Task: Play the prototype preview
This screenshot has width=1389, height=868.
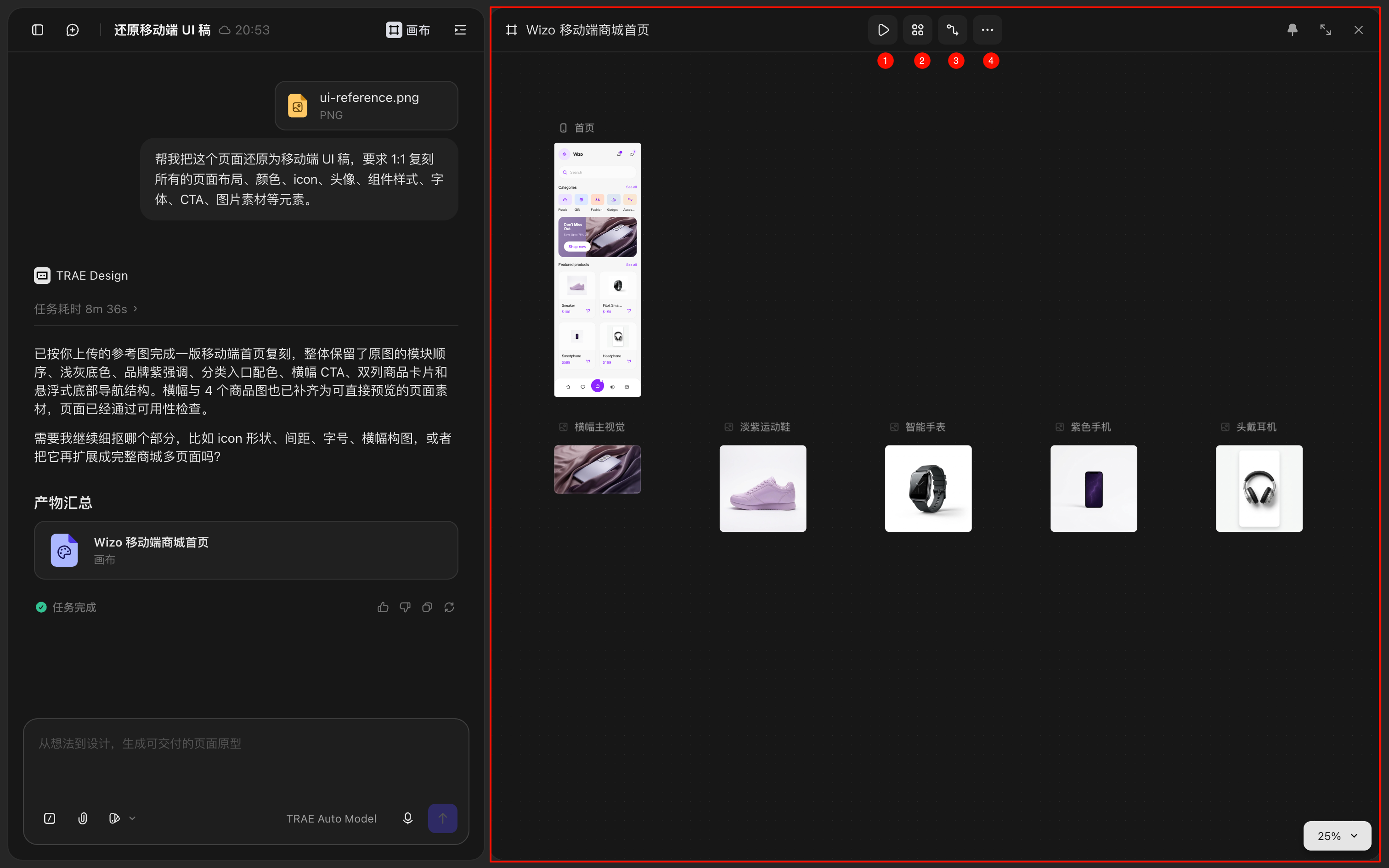Action: coord(883,30)
